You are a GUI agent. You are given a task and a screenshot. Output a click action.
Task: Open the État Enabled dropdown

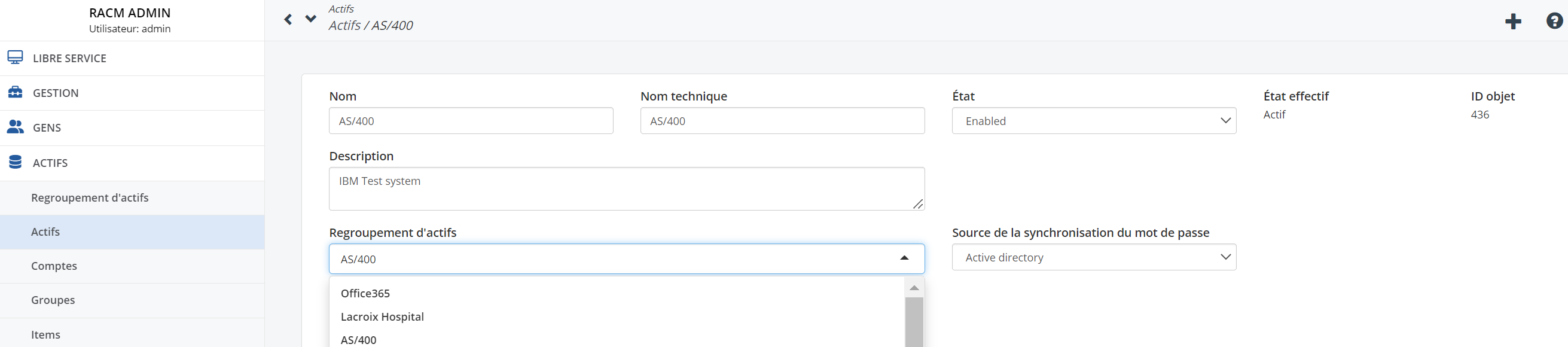[x=1094, y=120]
